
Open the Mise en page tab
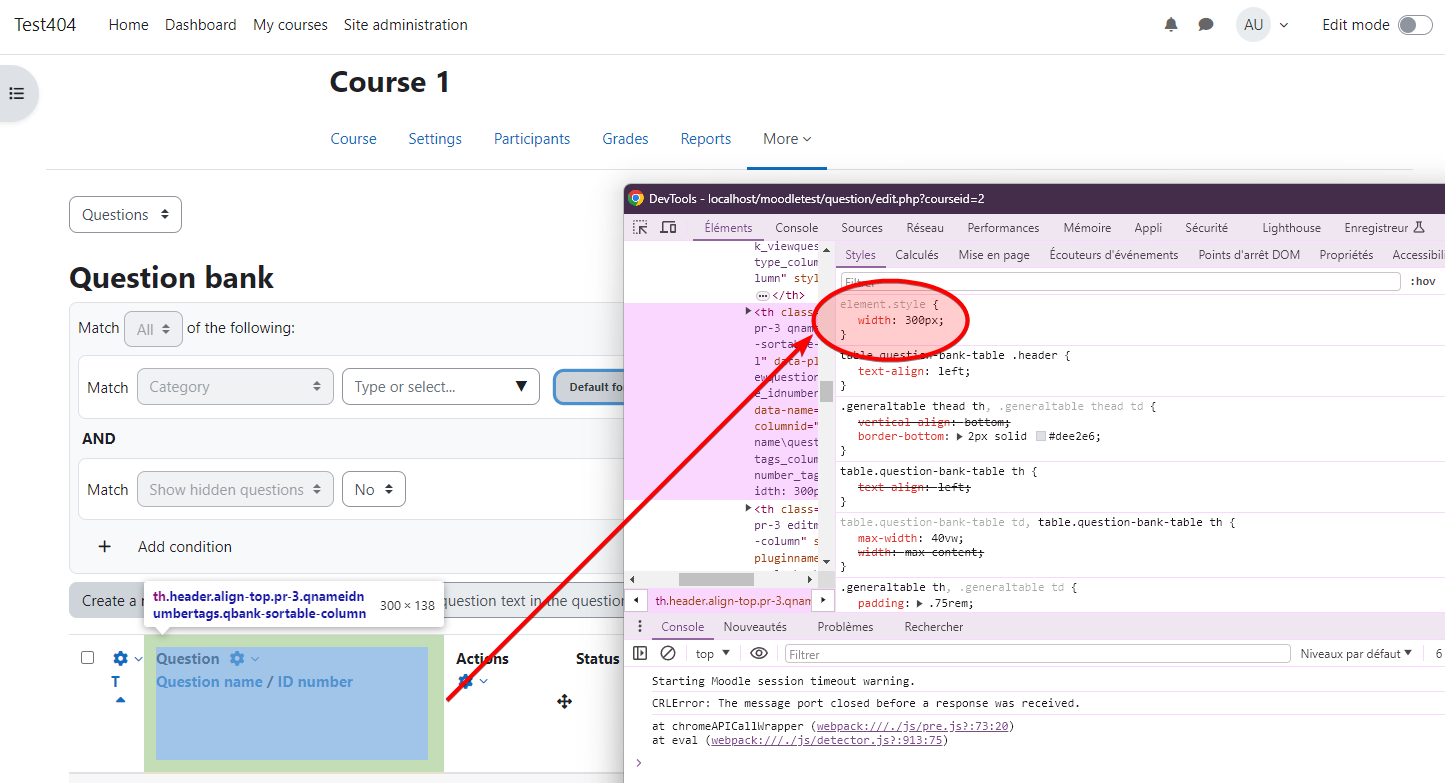tap(994, 255)
